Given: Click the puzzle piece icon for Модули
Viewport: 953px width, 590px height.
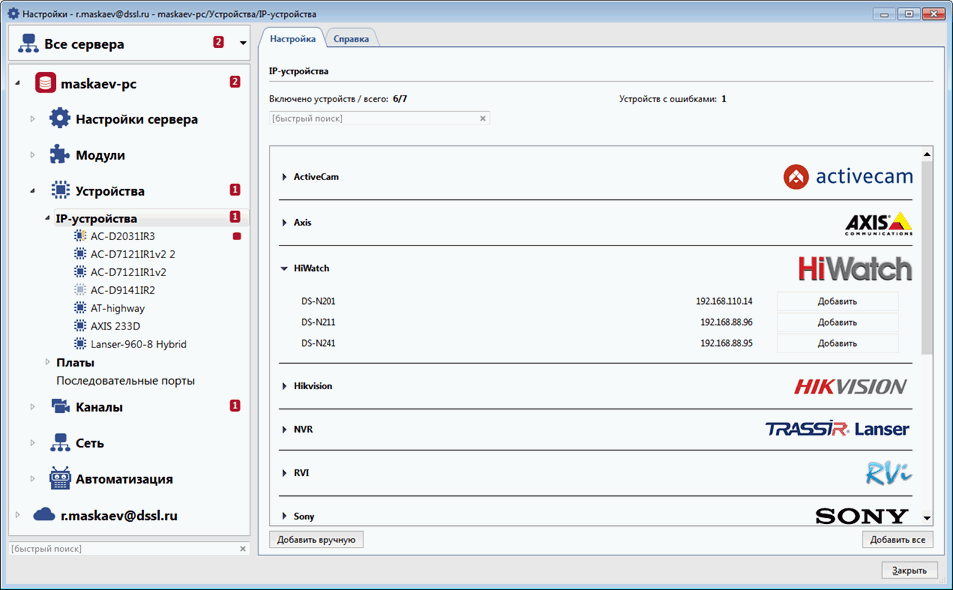Looking at the screenshot, I should pos(60,155).
